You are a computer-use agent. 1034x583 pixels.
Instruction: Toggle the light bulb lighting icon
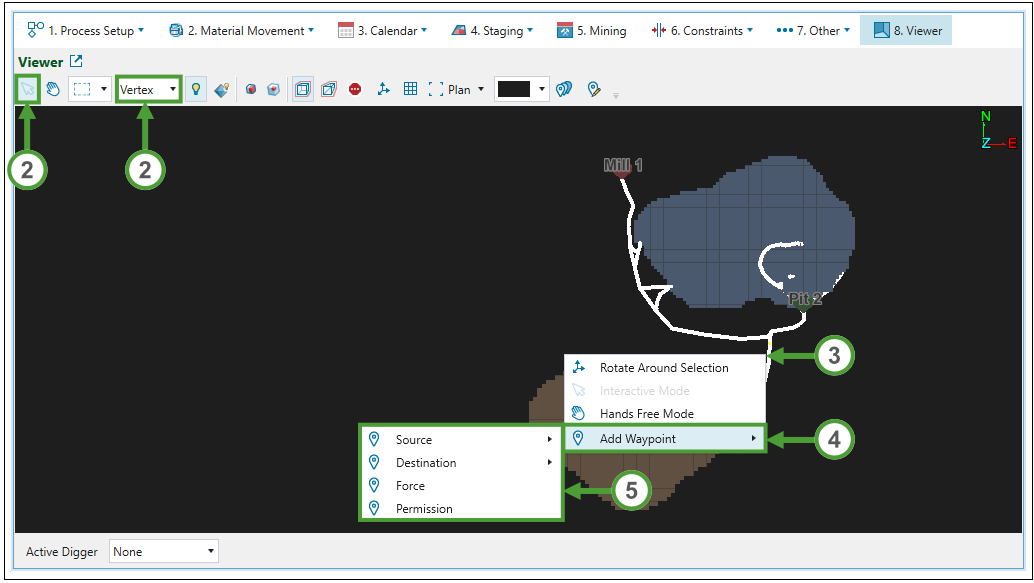[197, 89]
